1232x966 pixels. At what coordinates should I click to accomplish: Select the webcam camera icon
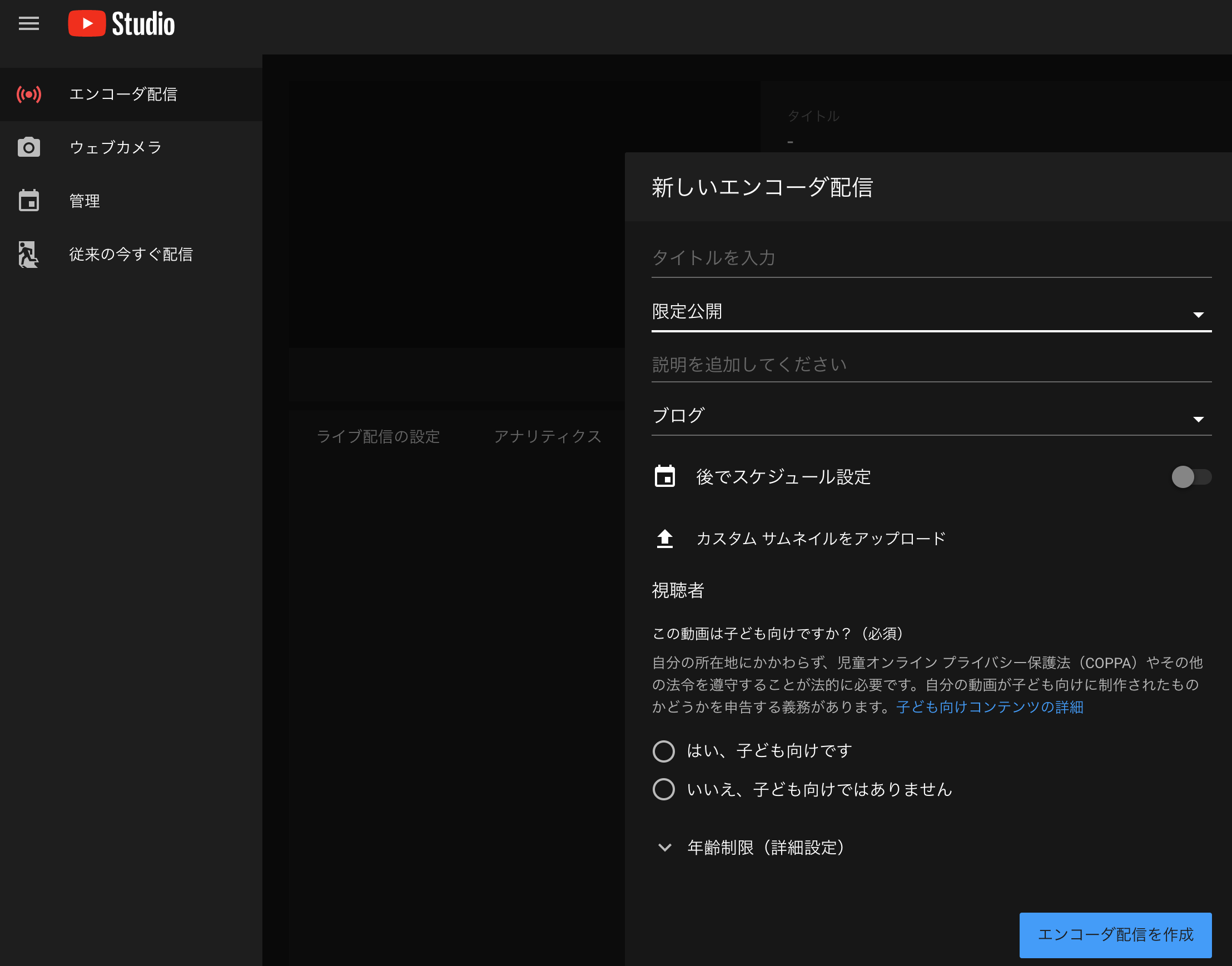click(29, 148)
